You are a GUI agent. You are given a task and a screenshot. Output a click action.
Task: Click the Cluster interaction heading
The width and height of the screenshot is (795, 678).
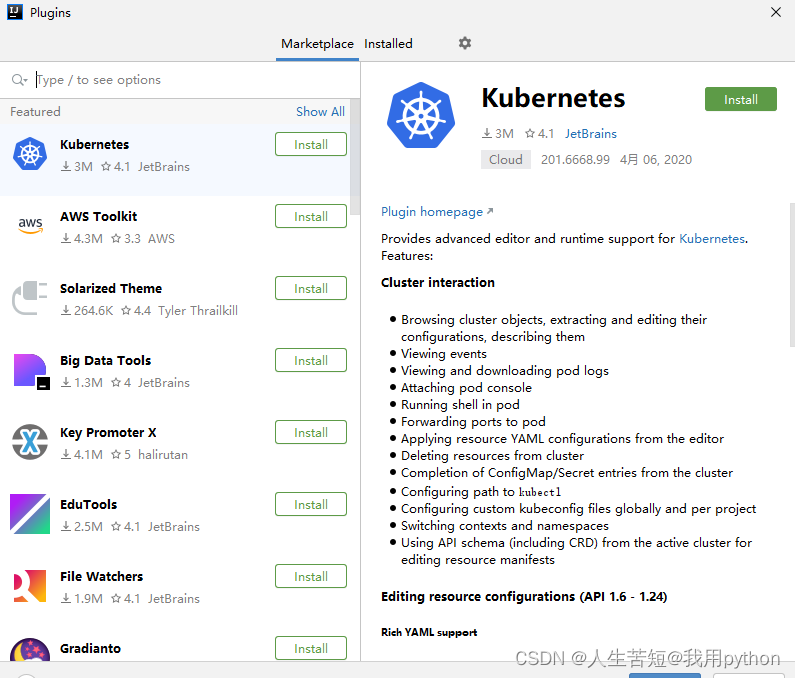[438, 282]
